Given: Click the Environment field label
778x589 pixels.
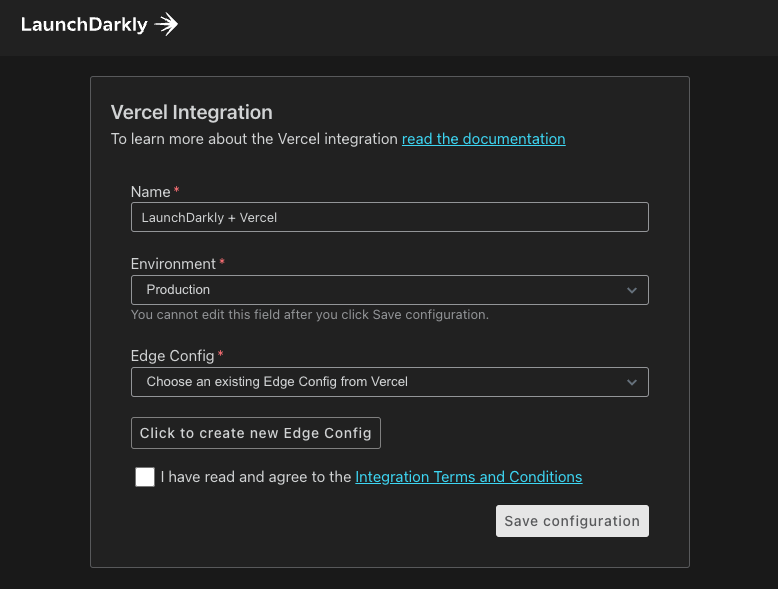Looking at the screenshot, I should (x=173, y=264).
